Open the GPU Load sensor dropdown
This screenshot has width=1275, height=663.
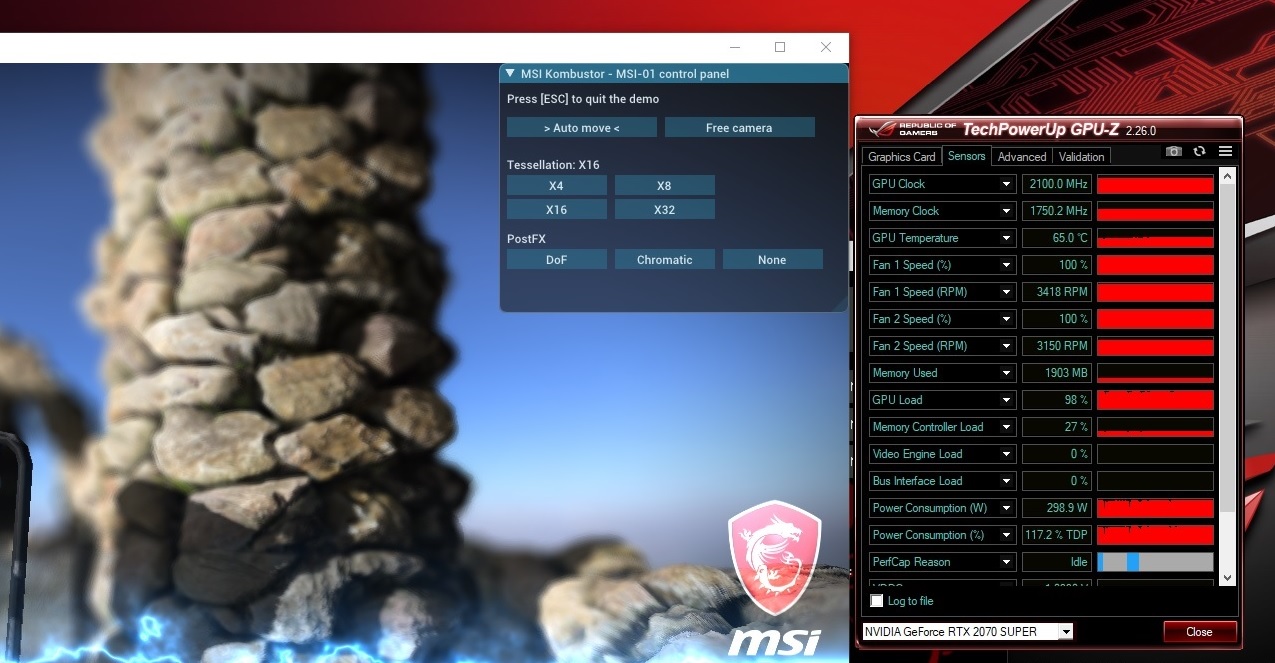[x=1007, y=400]
